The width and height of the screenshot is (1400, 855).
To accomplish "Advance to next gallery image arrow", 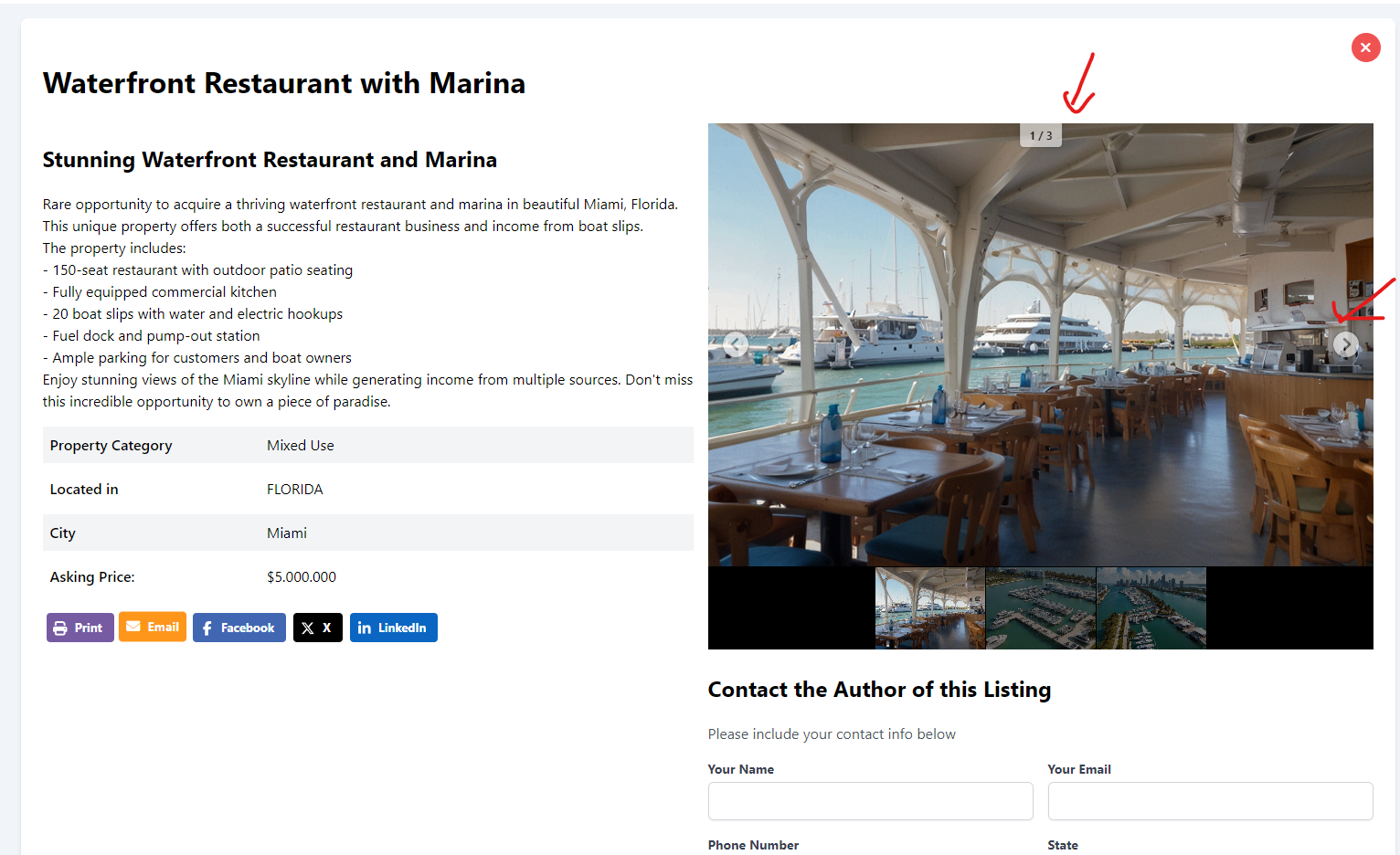I will 1345,344.
